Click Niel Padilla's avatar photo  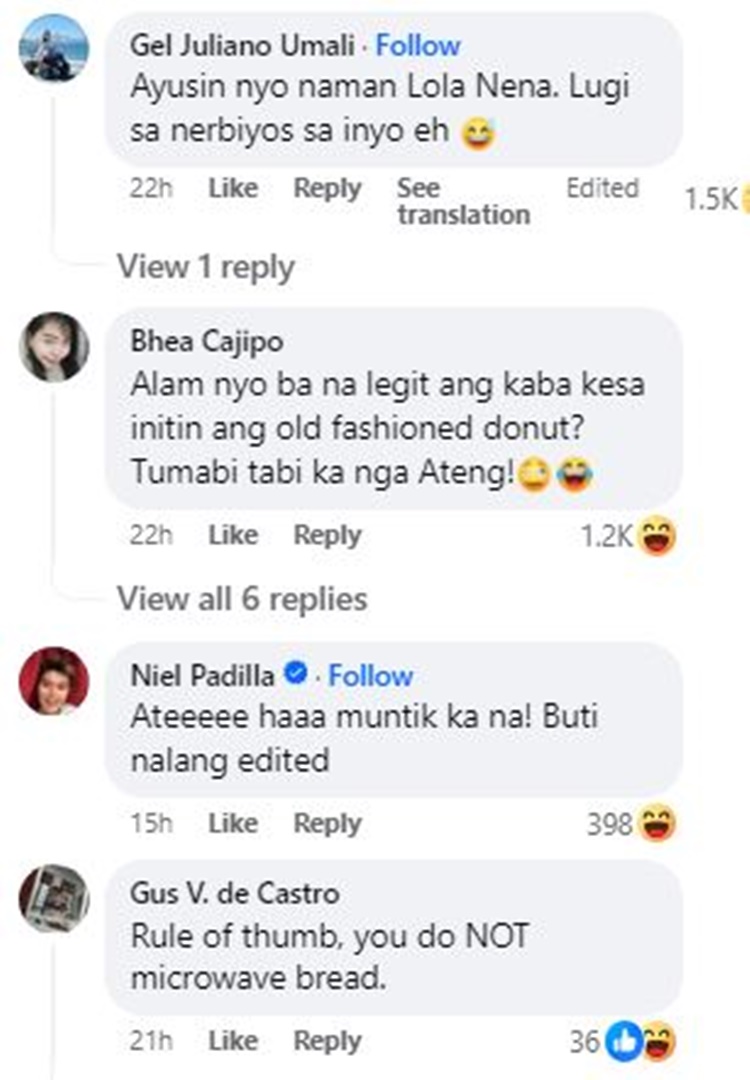coord(54,681)
